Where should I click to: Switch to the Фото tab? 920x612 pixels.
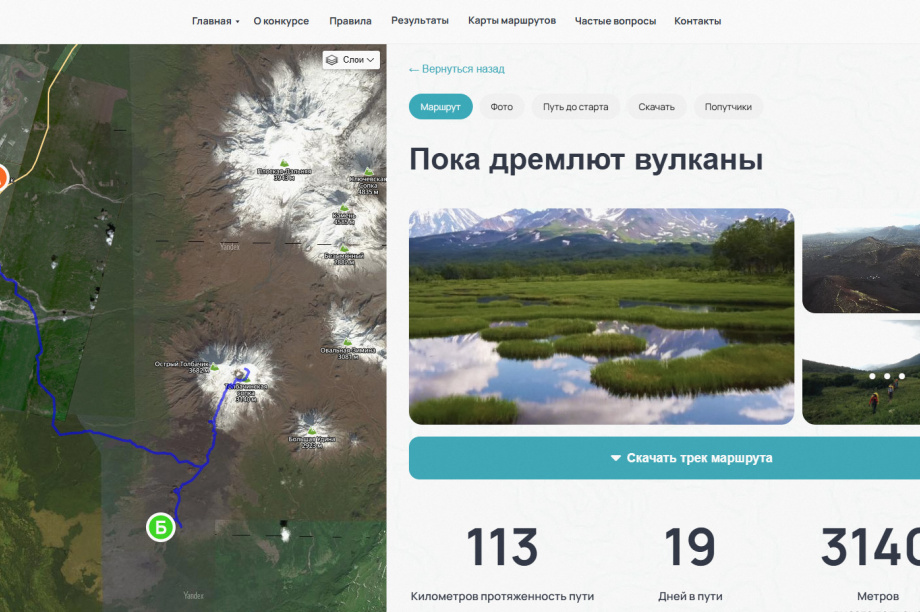(502, 107)
